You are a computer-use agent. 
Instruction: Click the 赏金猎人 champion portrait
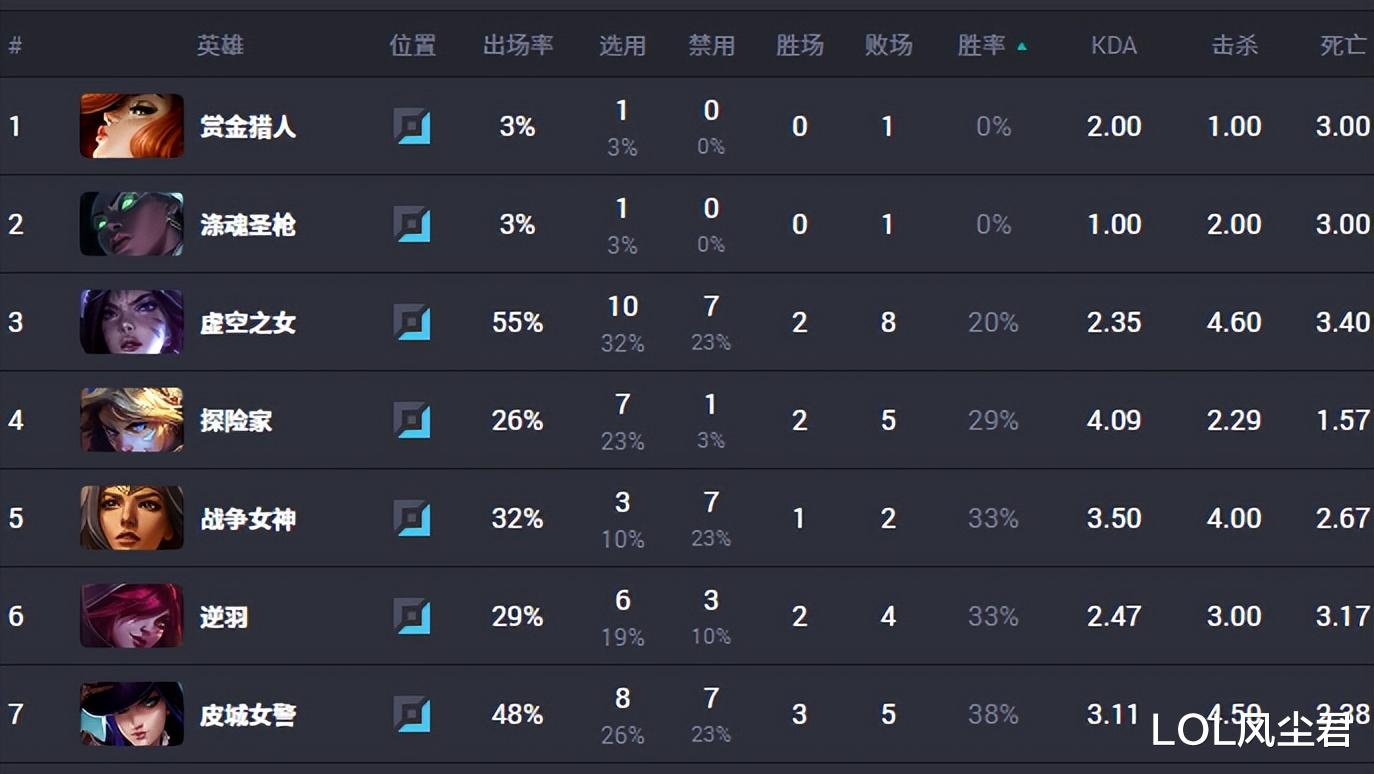(132, 126)
